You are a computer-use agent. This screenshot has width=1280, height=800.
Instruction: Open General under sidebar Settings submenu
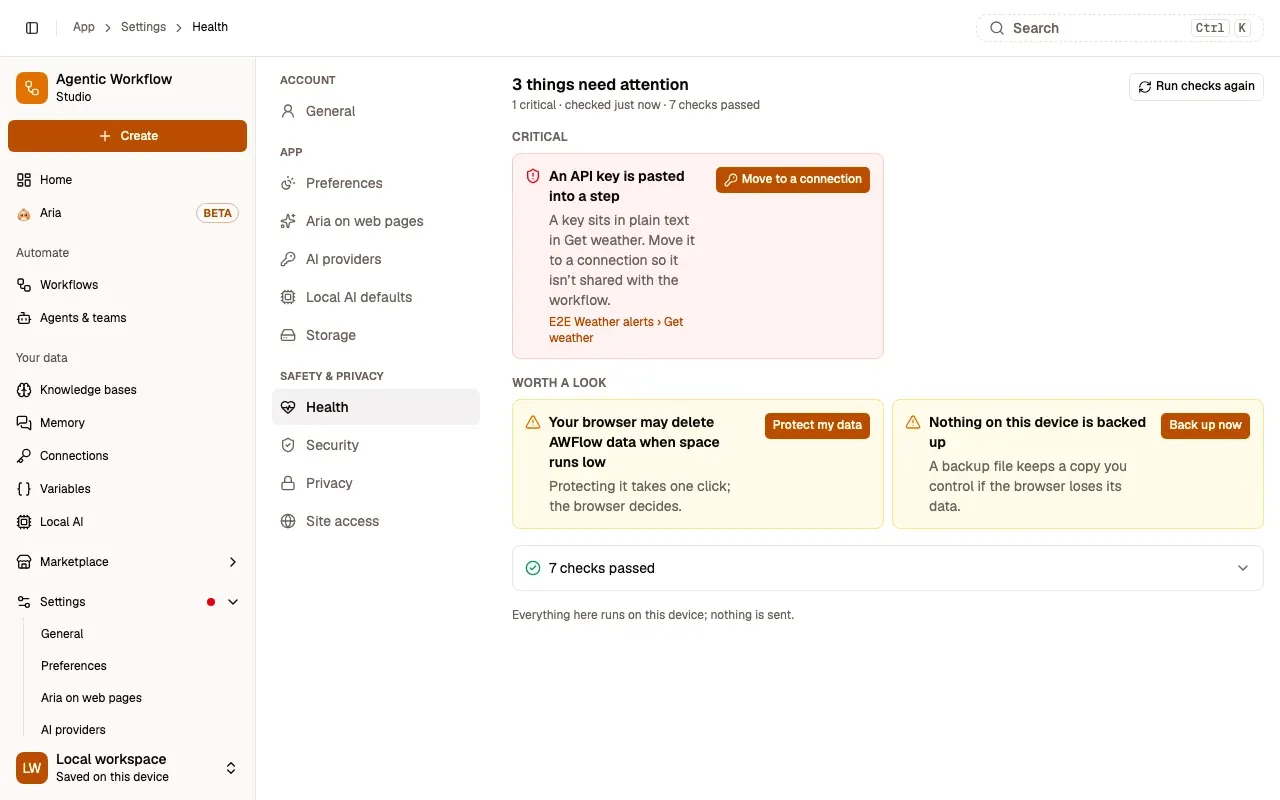click(x=62, y=634)
